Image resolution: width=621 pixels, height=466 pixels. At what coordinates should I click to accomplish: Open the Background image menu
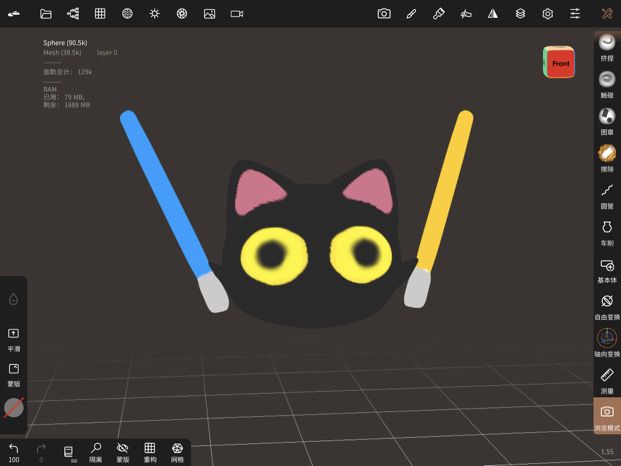(x=209, y=14)
